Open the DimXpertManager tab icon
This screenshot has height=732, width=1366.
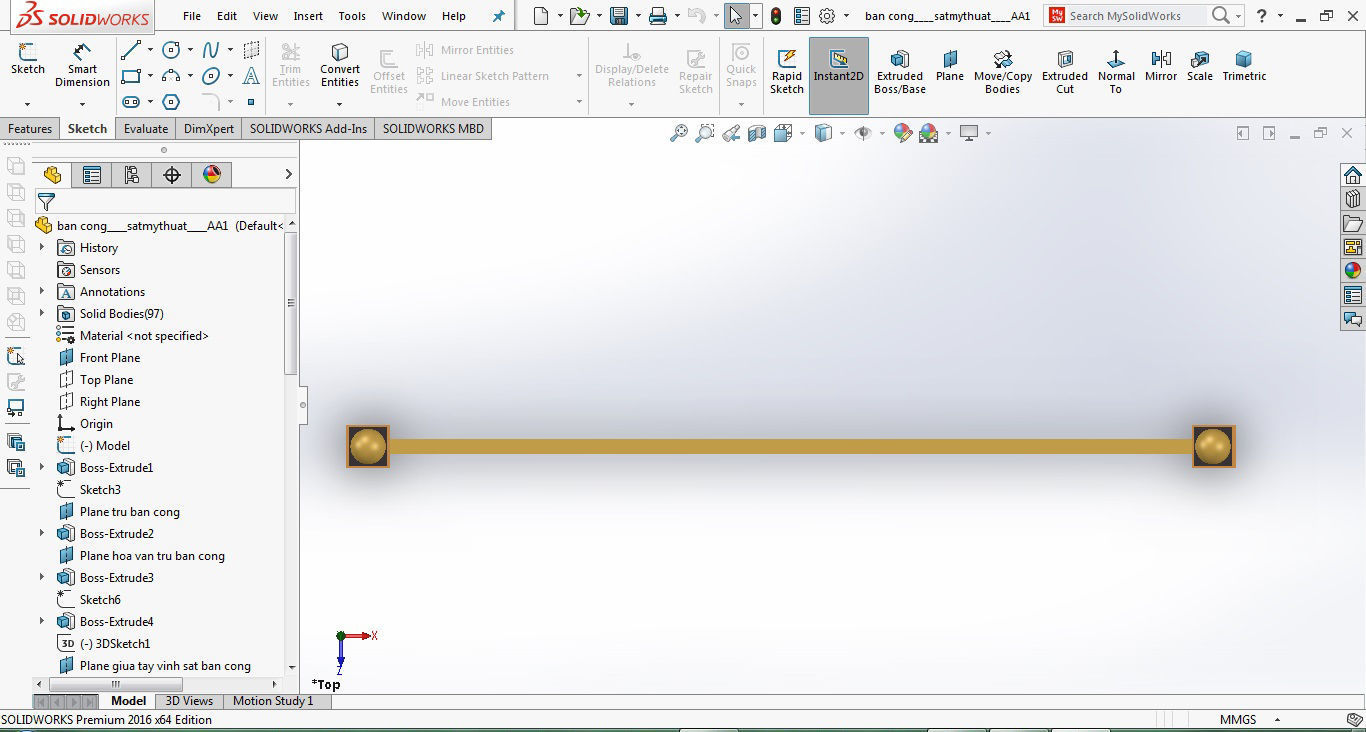[171, 175]
